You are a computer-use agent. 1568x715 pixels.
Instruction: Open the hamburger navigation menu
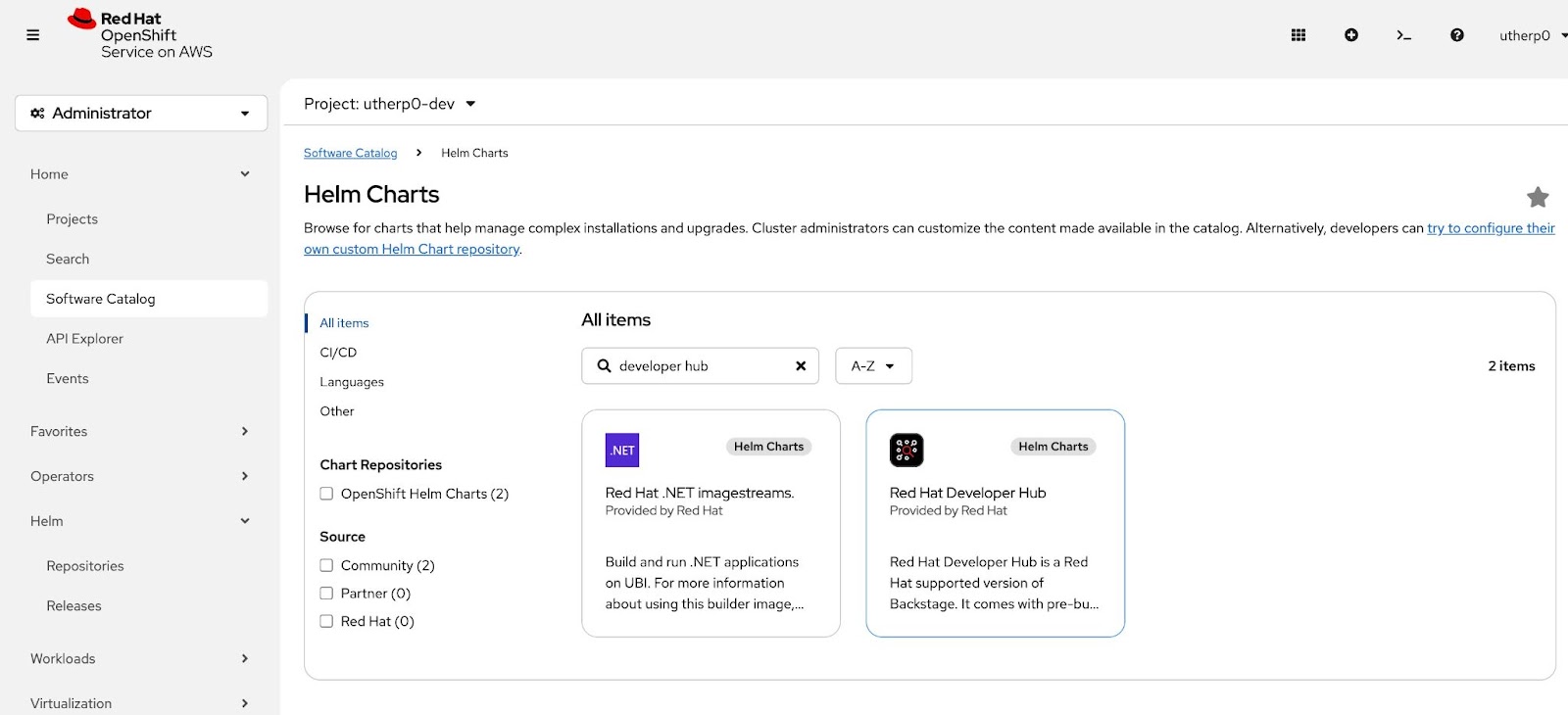pyautogui.click(x=32, y=35)
